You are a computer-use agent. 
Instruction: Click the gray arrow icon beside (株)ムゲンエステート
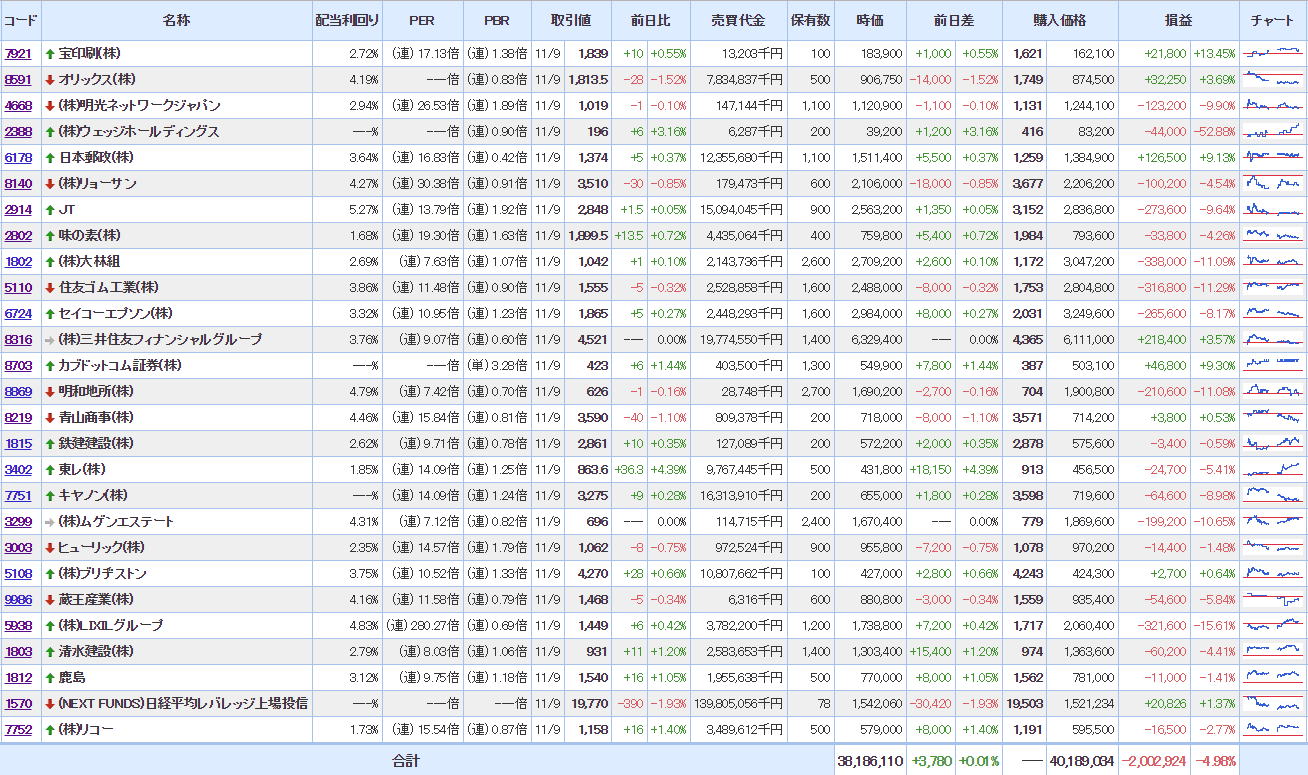[x=50, y=522]
